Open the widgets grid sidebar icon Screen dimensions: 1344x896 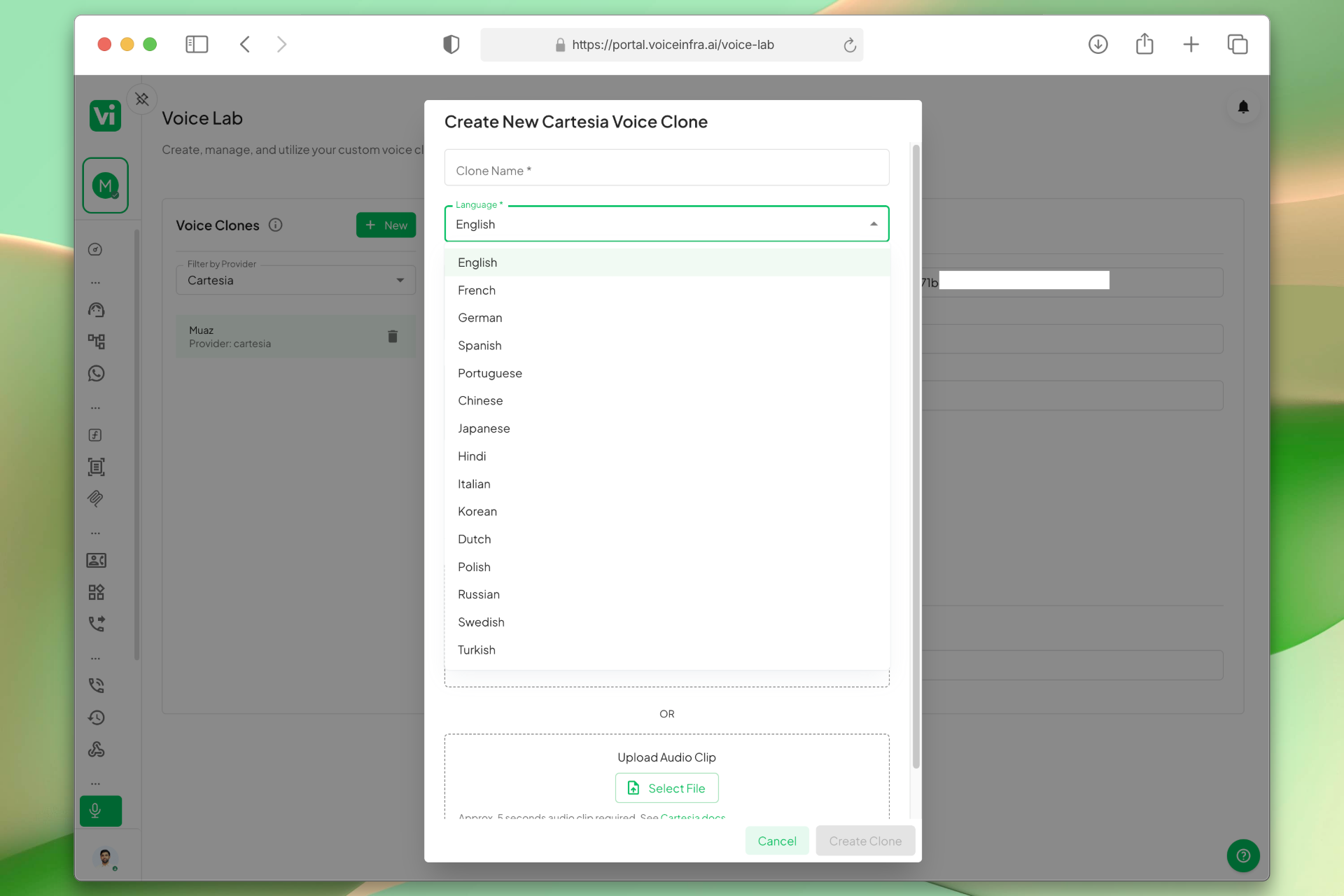96,592
